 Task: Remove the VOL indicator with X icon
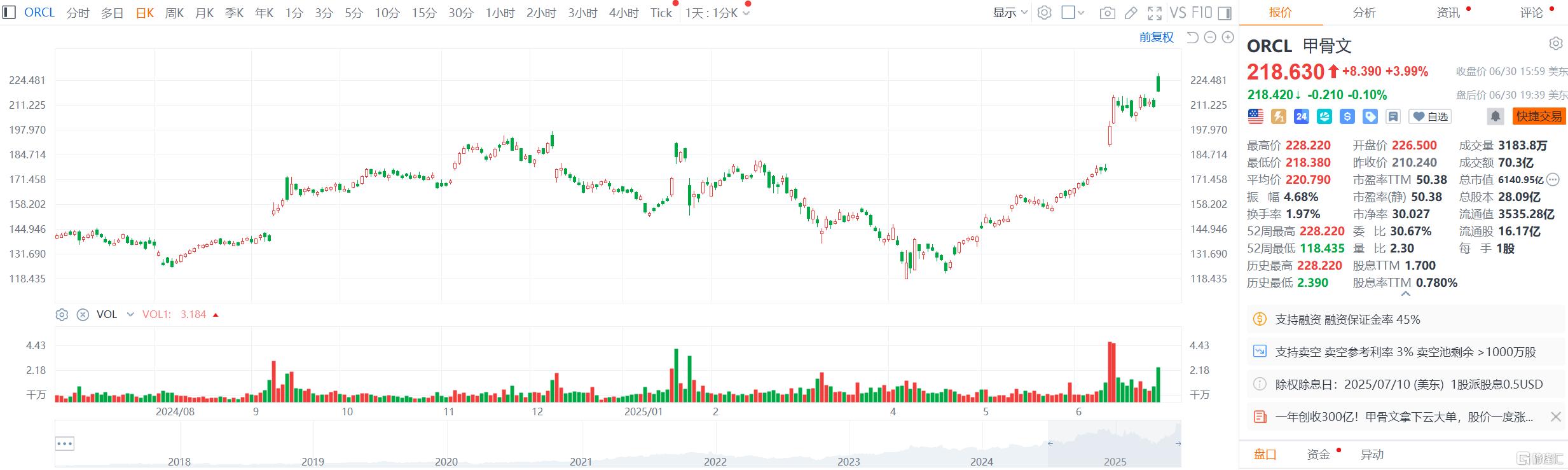(83, 315)
